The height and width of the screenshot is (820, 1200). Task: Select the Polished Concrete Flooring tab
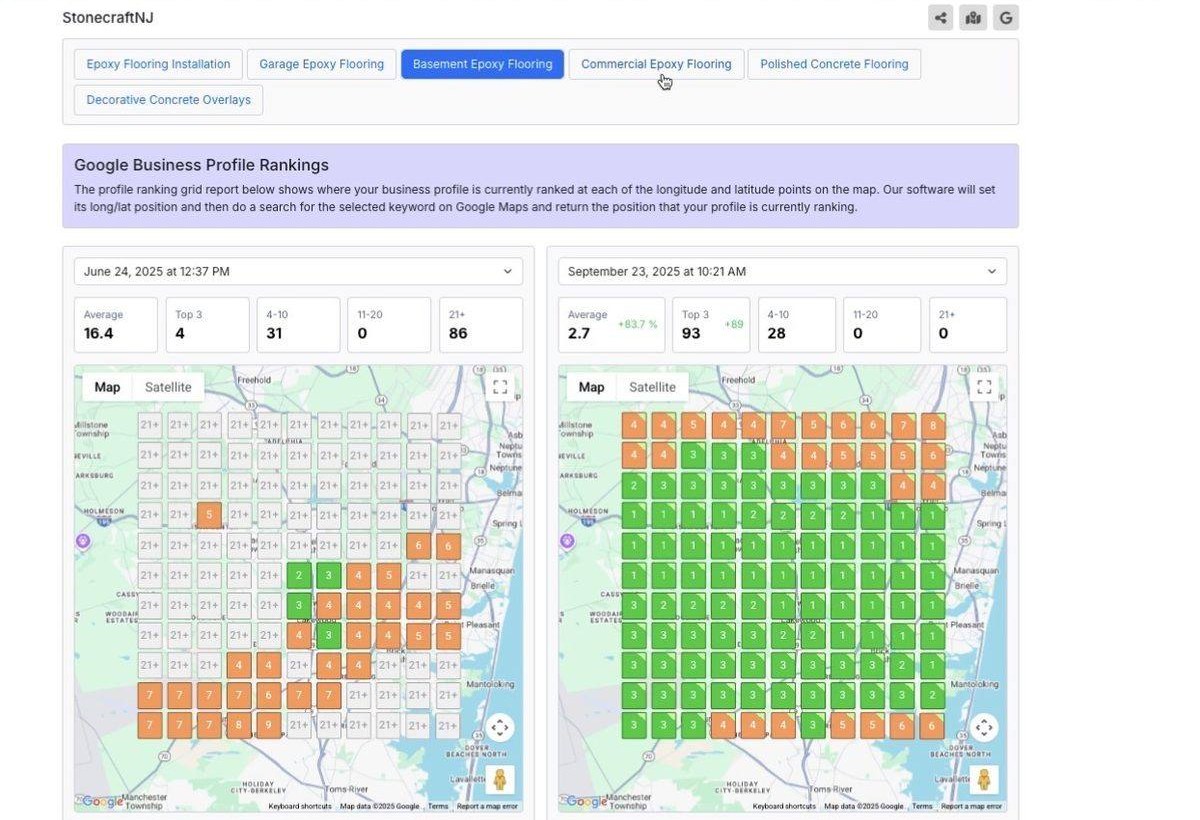[834, 64]
